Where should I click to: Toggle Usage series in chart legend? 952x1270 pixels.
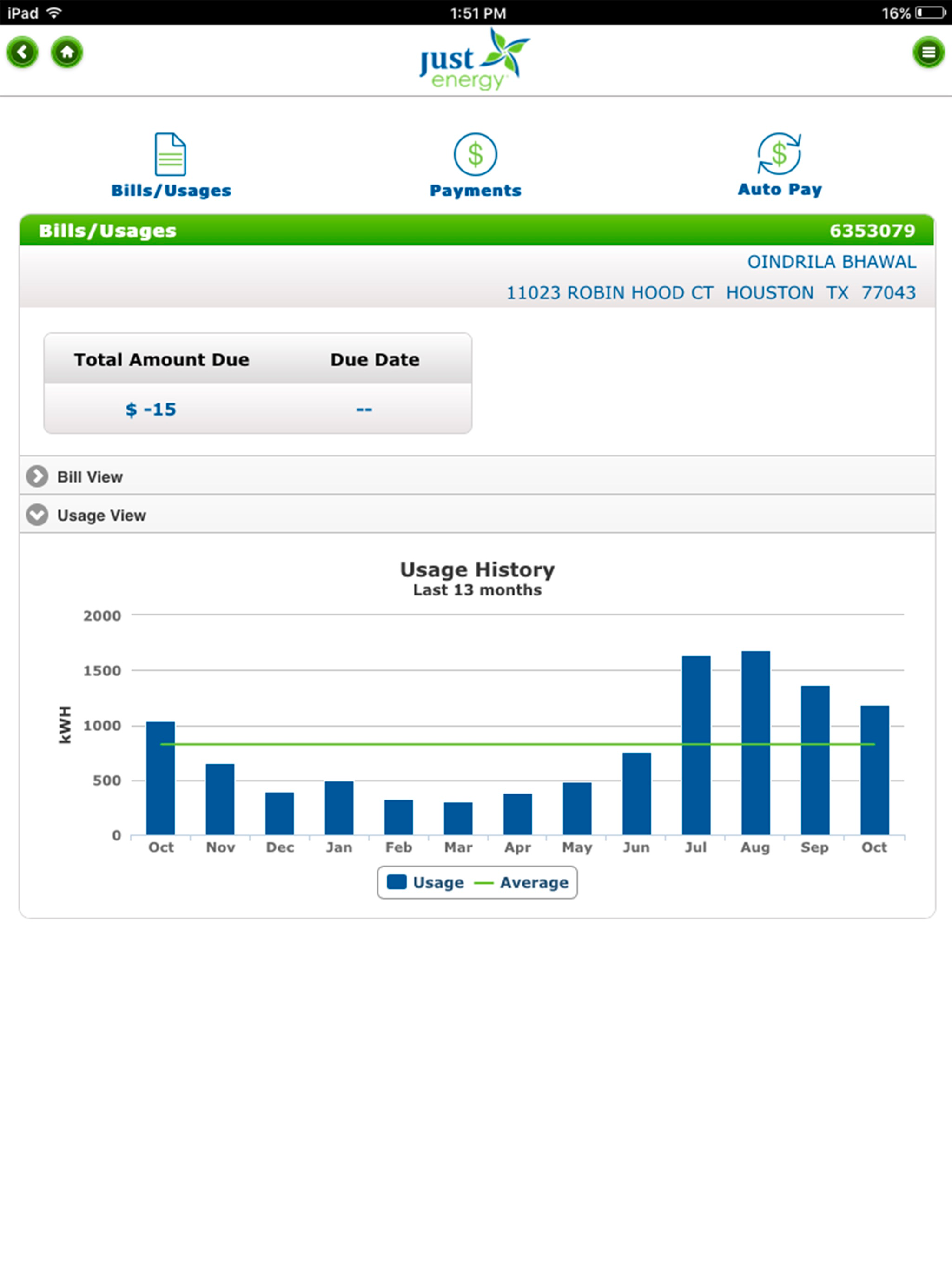tap(425, 882)
